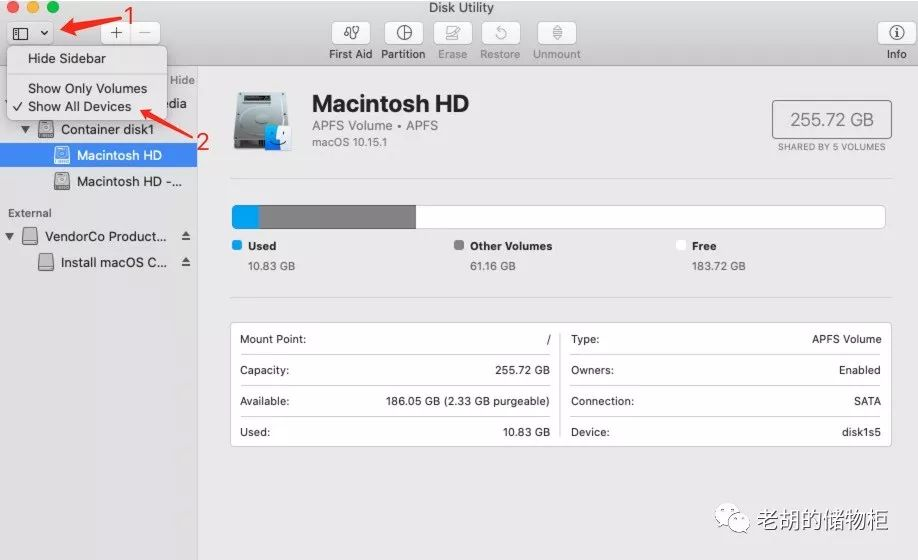Click the macOS 10.15.1 version text
The image size is (918, 560).
pyautogui.click(x=350, y=142)
